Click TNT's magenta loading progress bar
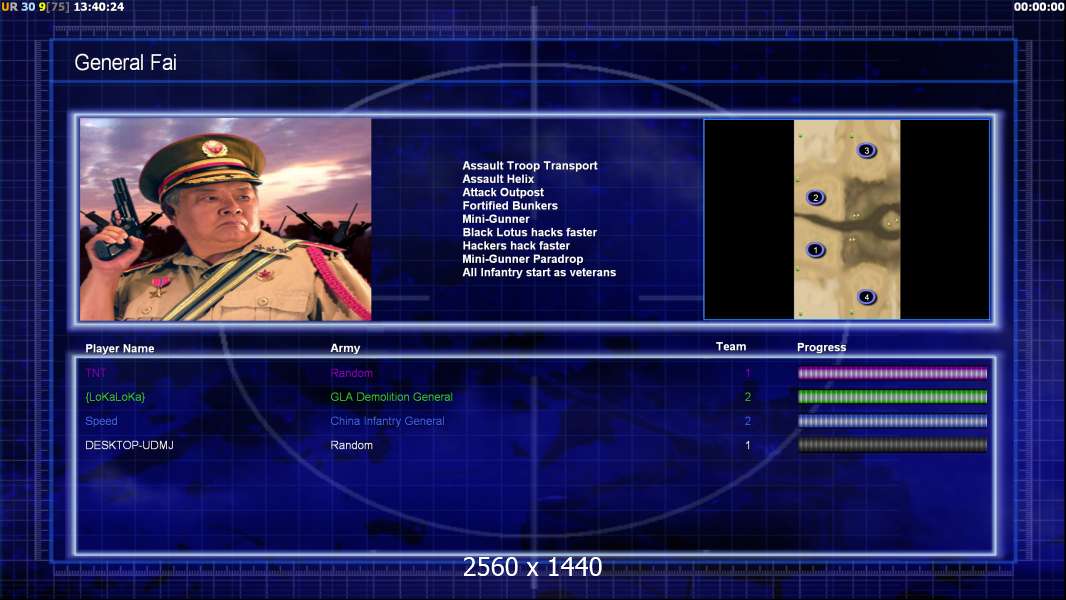 click(892, 373)
